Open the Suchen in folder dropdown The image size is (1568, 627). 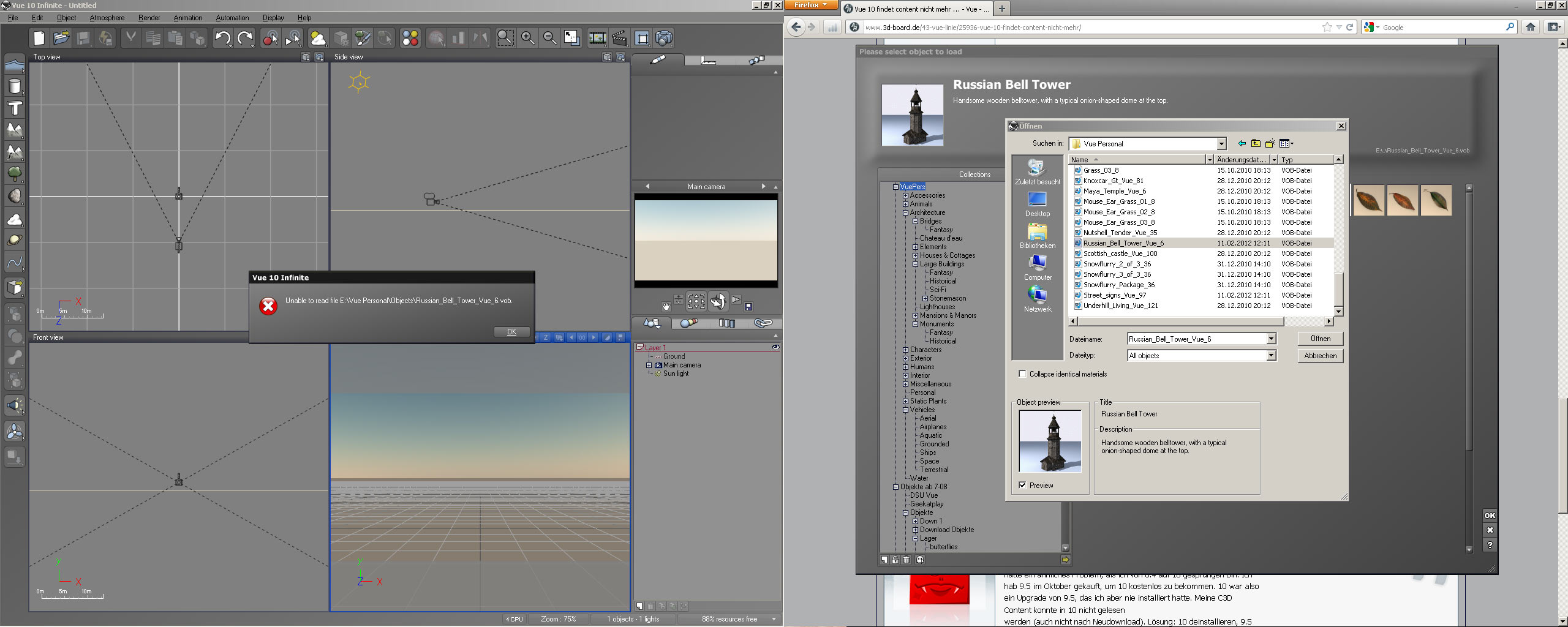coord(1221,144)
